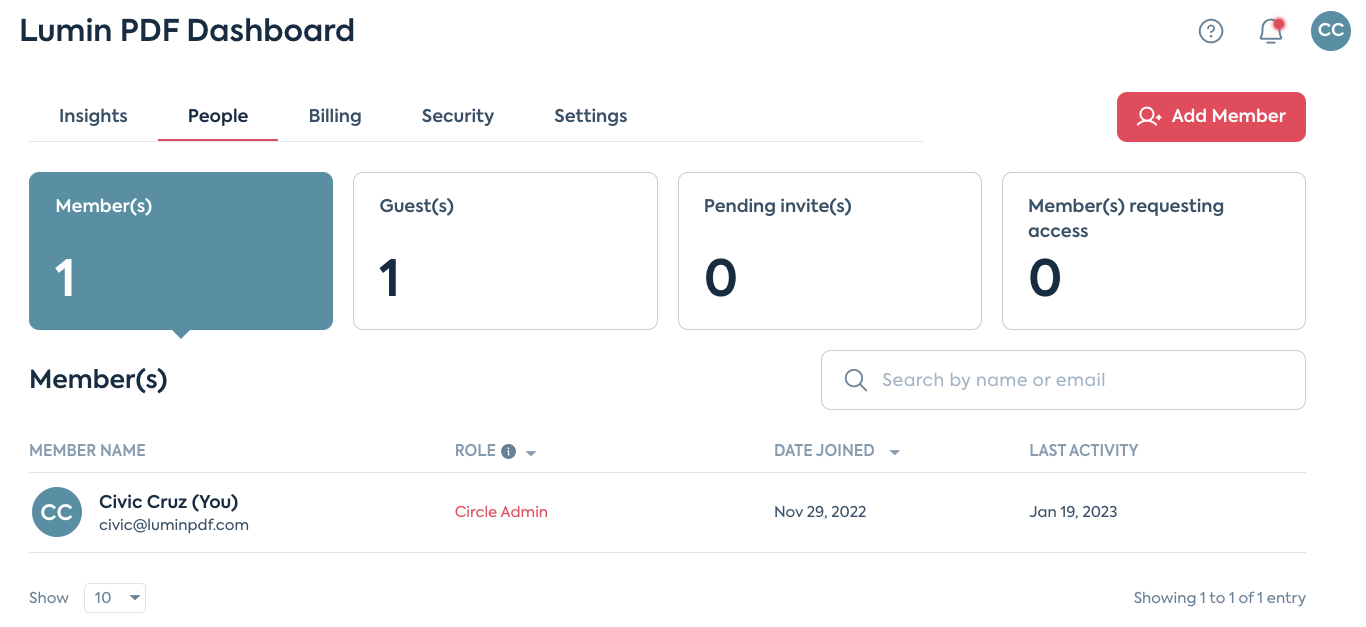
Task: Toggle the DATE JOINED sort arrow
Action: pos(894,453)
